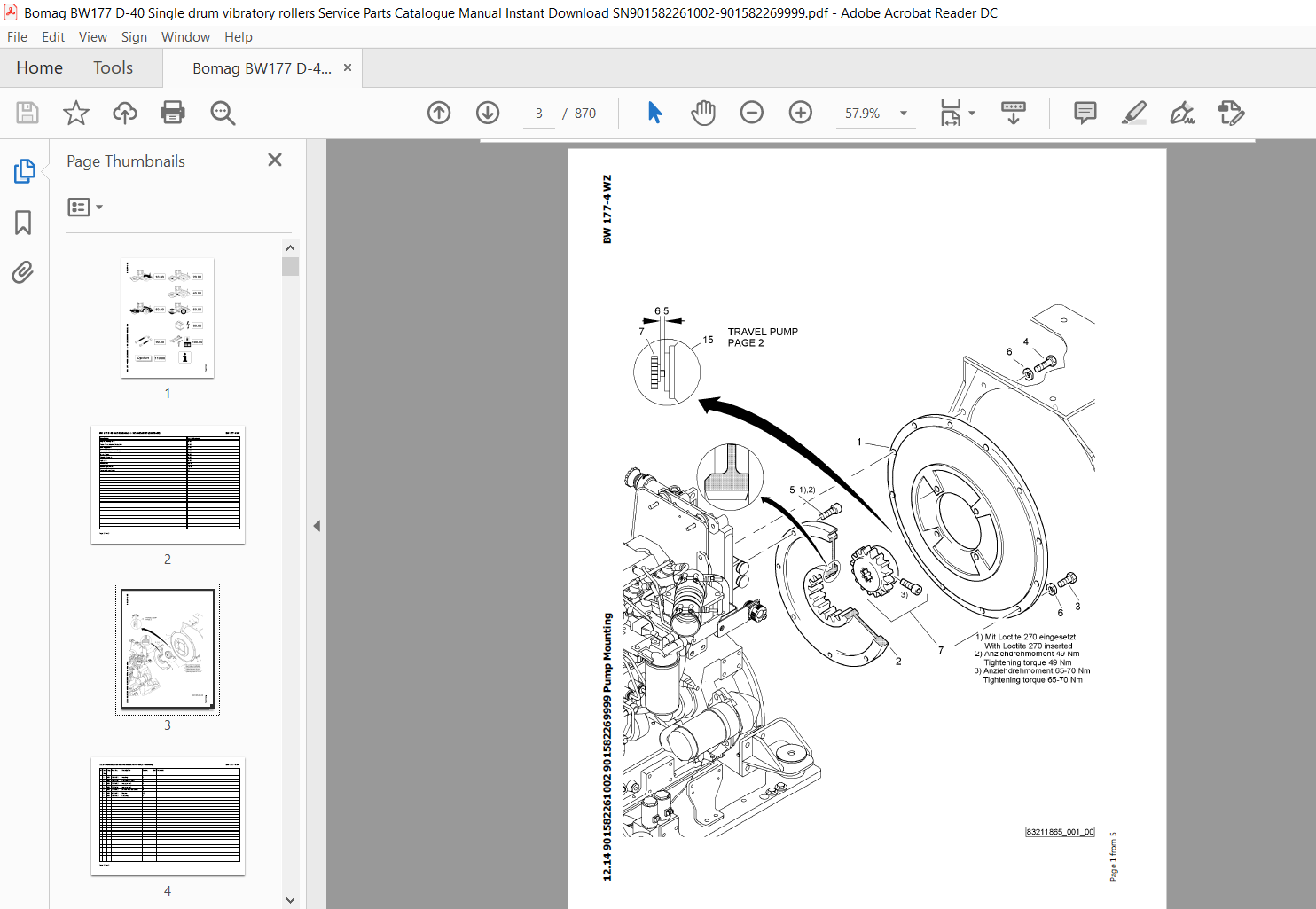Open the Page Thumbnails pane icon
1316x909 pixels.
(x=24, y=171)
